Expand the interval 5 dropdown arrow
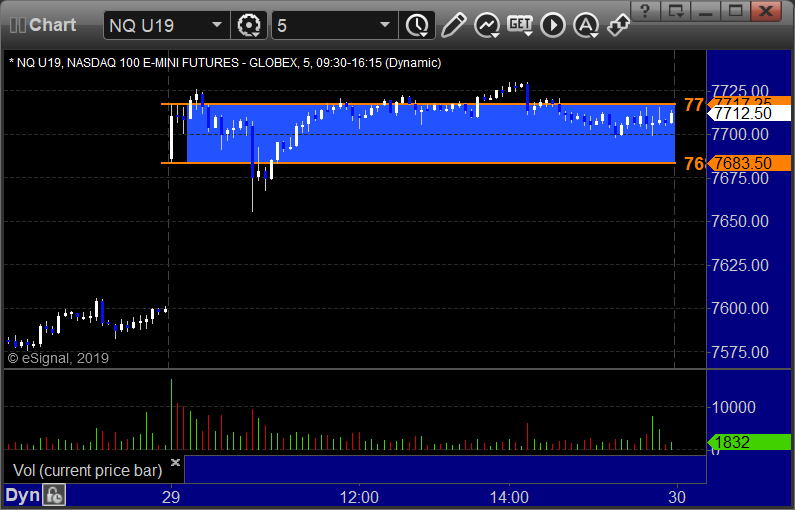795x510 pixels. point(385,25)
